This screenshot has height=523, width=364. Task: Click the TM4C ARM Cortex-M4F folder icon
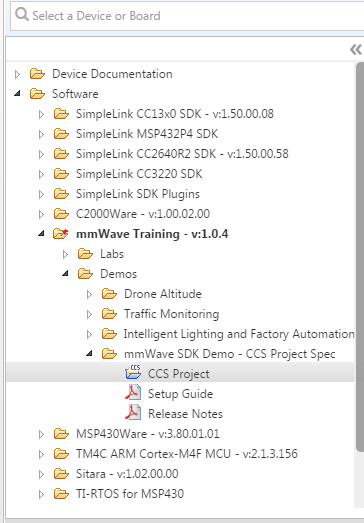pyautogui.click(x=61, y=454)
